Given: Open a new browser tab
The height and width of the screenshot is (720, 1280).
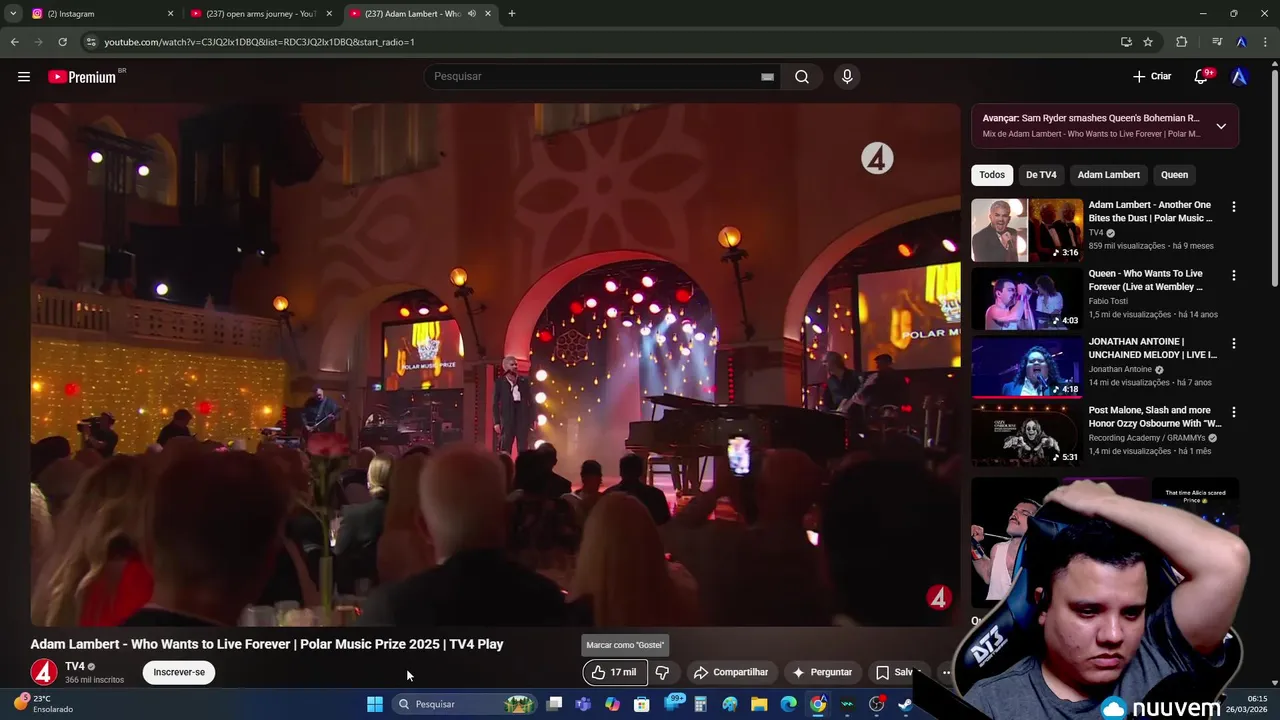Looking at the screenshot, I should (512, 14).
